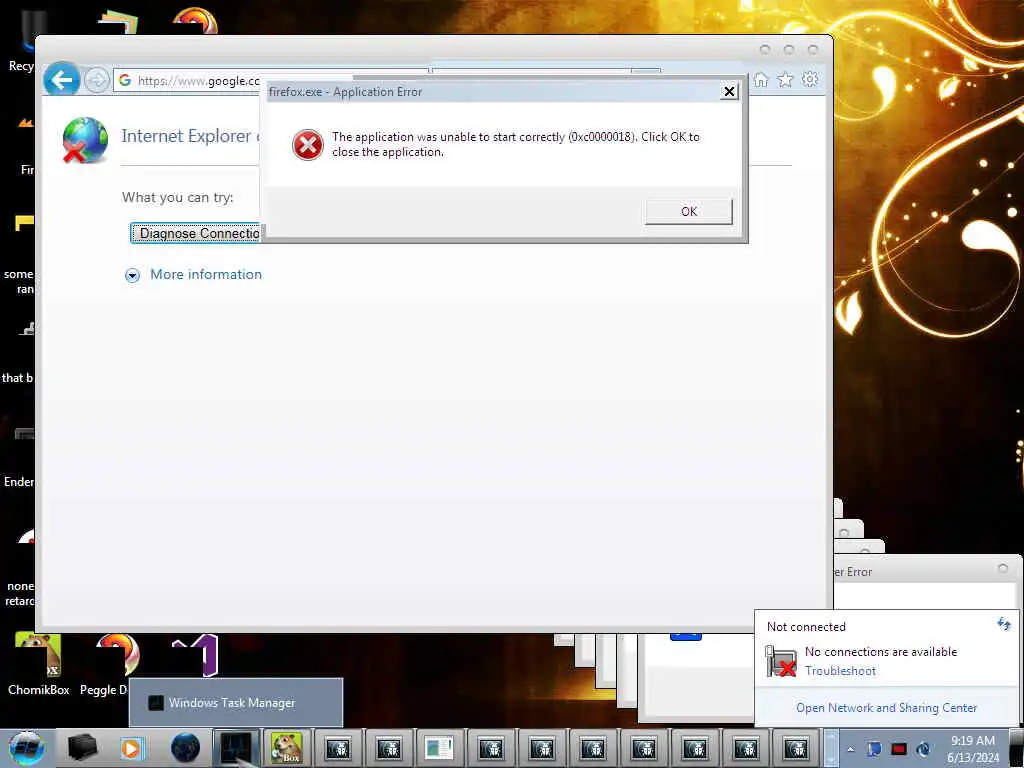Focus the google.com address bar
The image size is (1024, 768).
point(189,81)
